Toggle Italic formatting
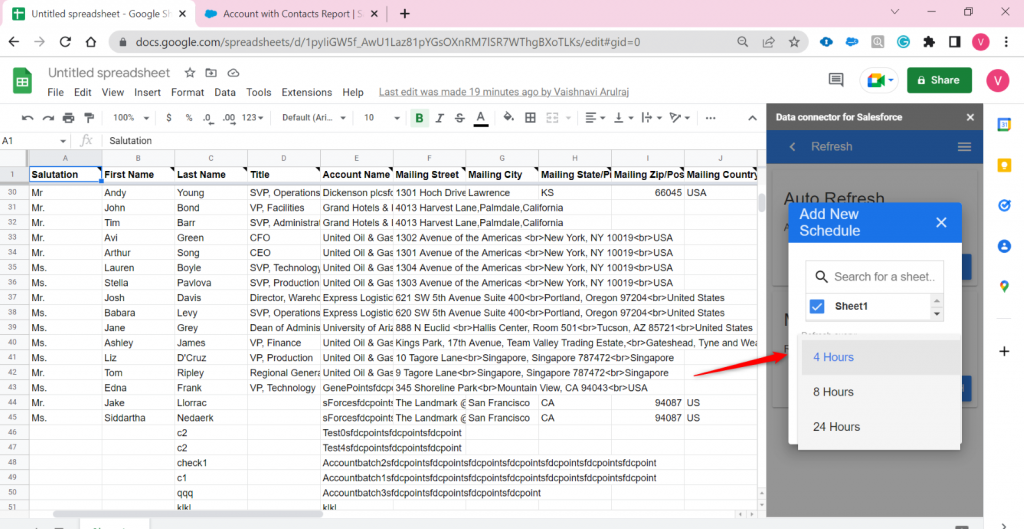This screenshot has height=529, width=1024. tap(440, 118)
